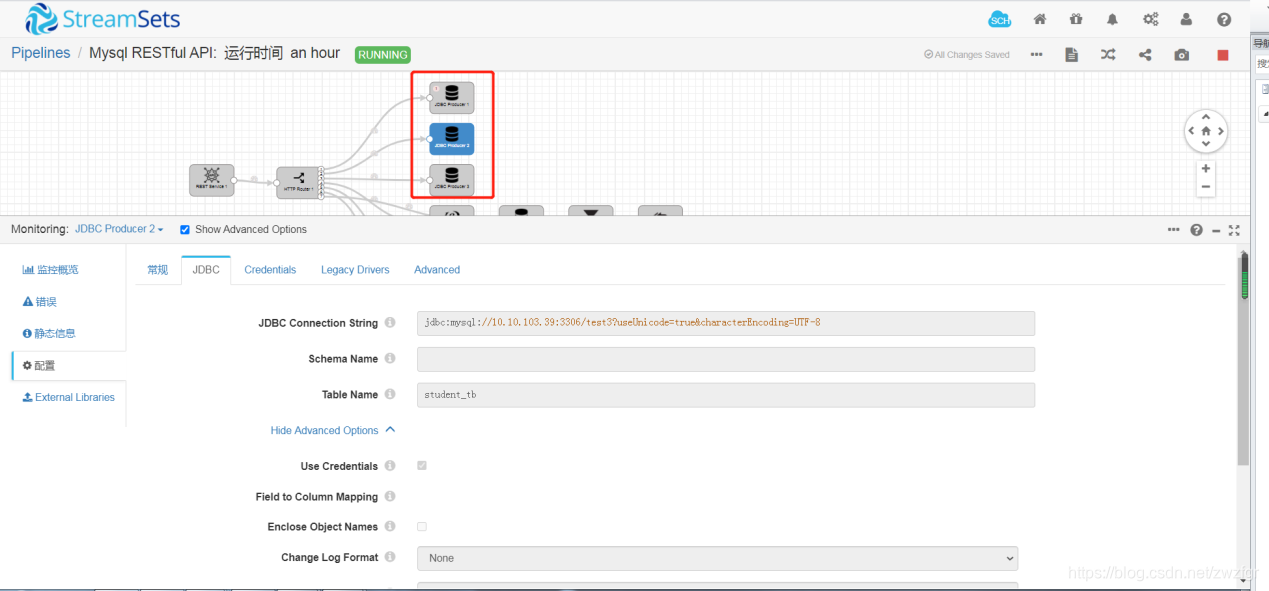
Task: Open the user profile icon
Action: pos(1186,19)
